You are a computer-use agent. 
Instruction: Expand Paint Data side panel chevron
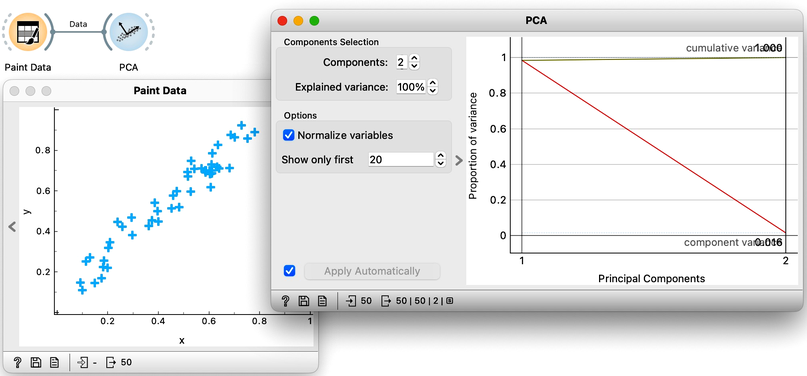pyautogui.click(x=12, y=226)
